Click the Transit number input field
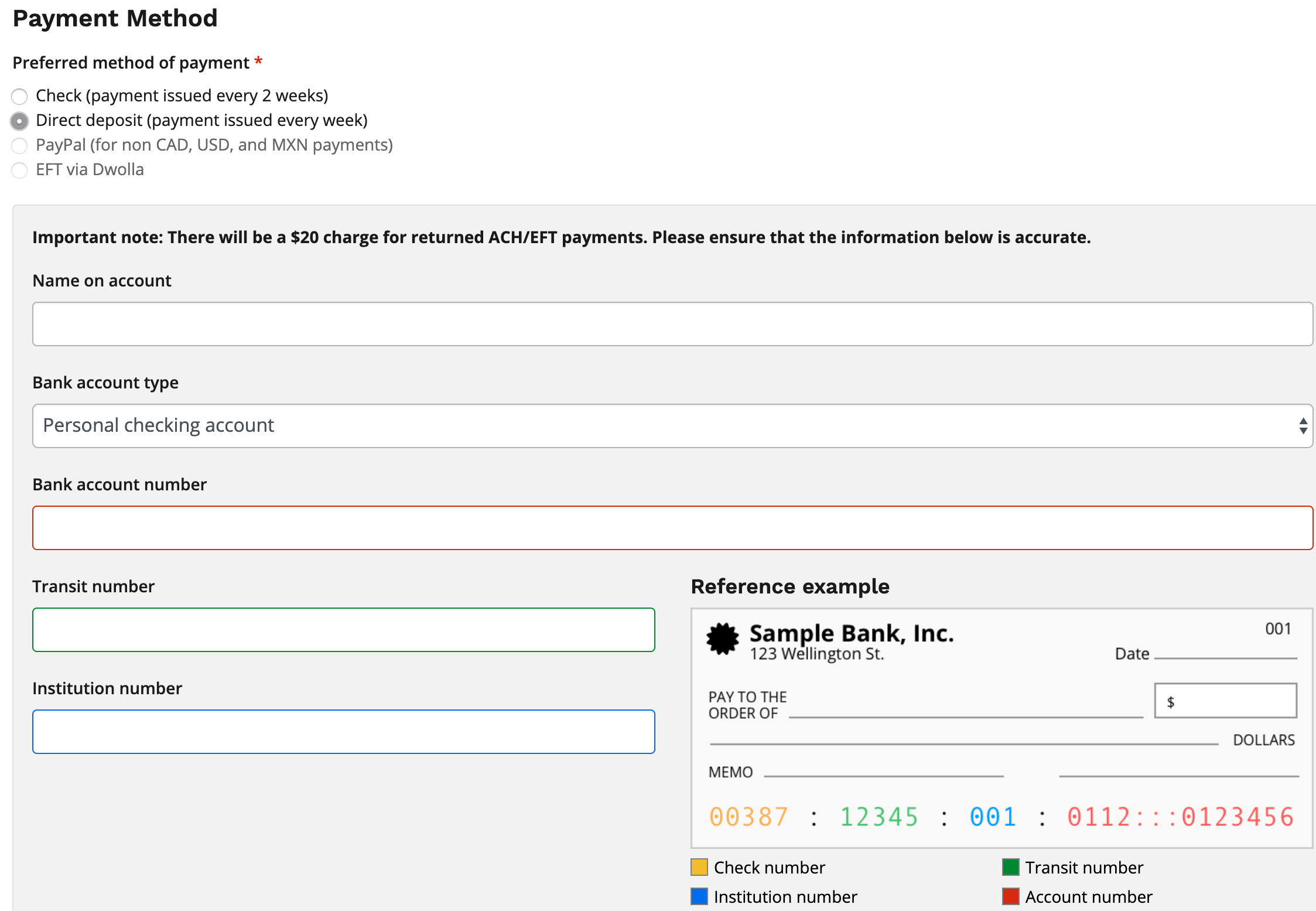Image resolution: width=1316 pixels, height=911 pixels. [343, 630]
